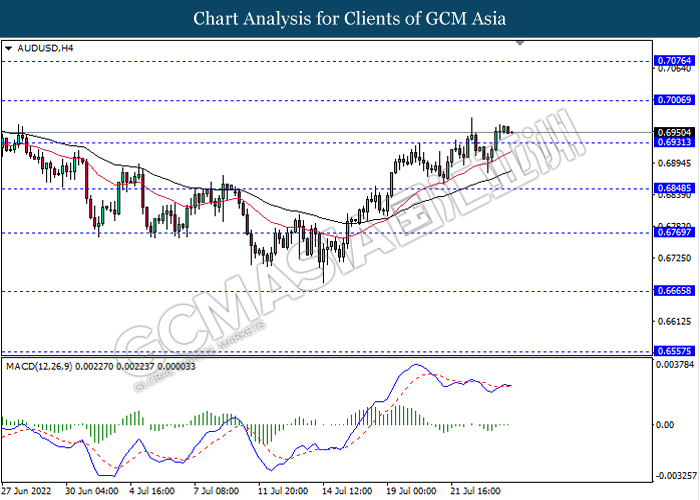Screen dimensions: 700x500
Task: Open the AUDUSD,H4 symbol dropdown arrow
Action: click(x=8, y=48)
